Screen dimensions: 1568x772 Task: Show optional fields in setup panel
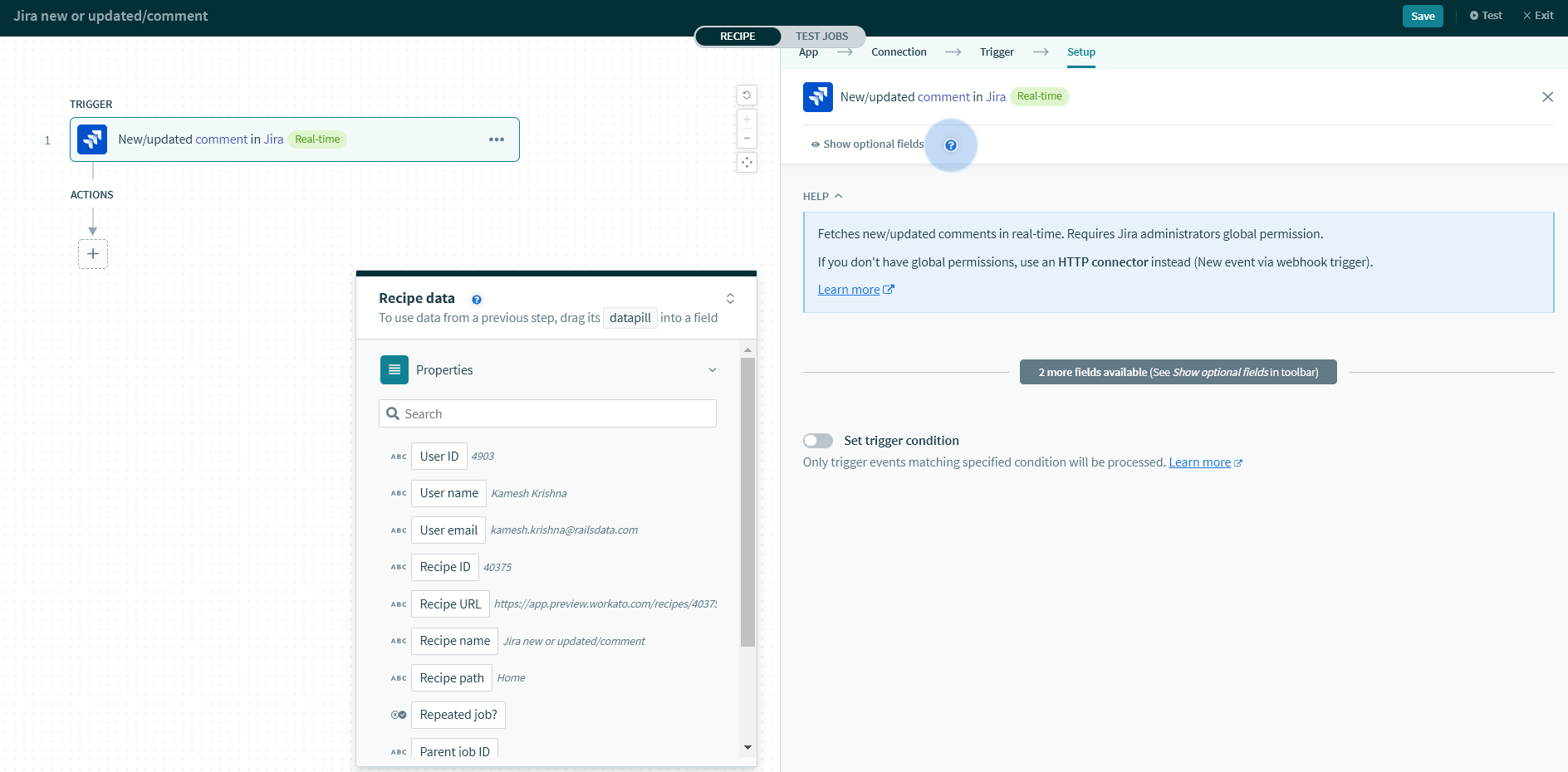(x=868, y=144)
